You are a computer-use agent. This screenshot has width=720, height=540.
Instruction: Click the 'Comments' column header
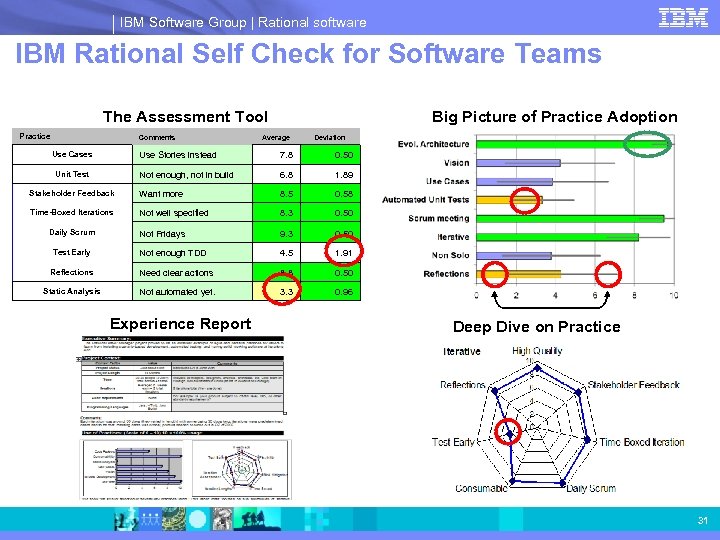[x=157, y=137]
